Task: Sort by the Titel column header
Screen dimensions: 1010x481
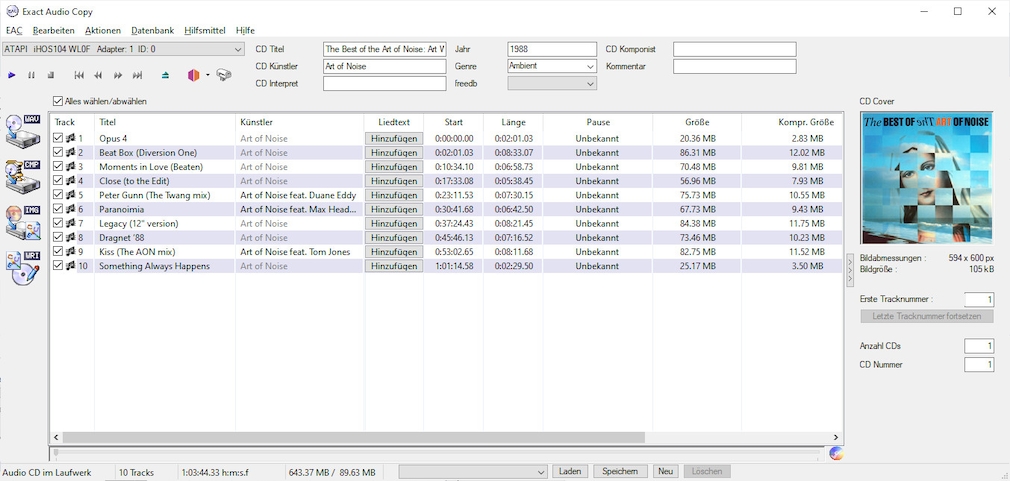Action: pyautogui.click(x=165, y=122)
